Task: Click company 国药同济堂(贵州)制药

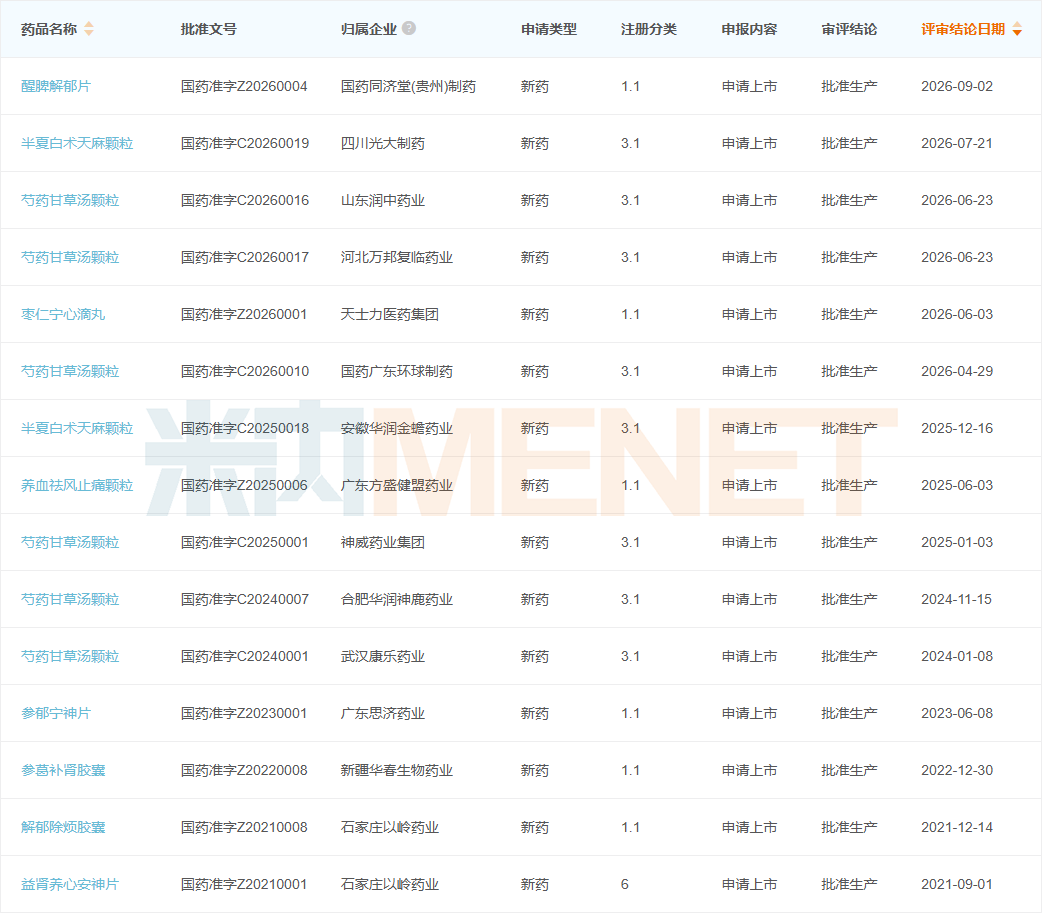Action: [x=408, y=86]
